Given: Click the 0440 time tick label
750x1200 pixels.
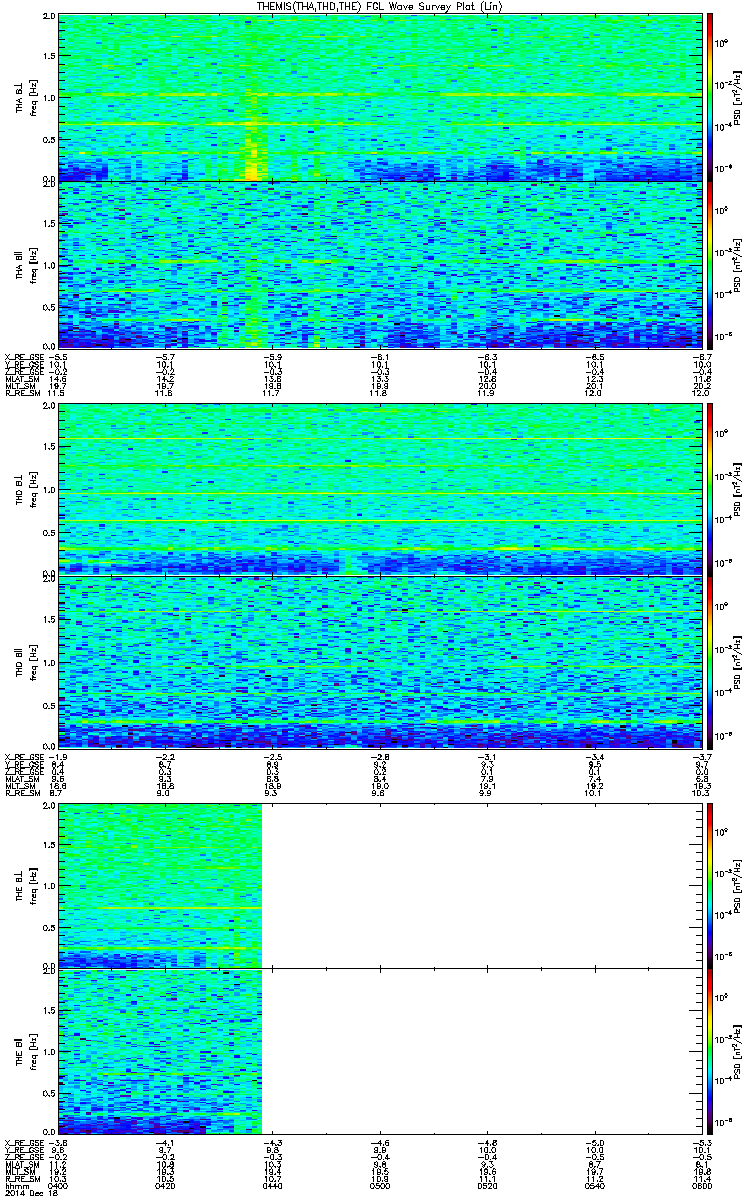Looking at the screenshot, I should pyautogui.click(x=272, y=1186).
